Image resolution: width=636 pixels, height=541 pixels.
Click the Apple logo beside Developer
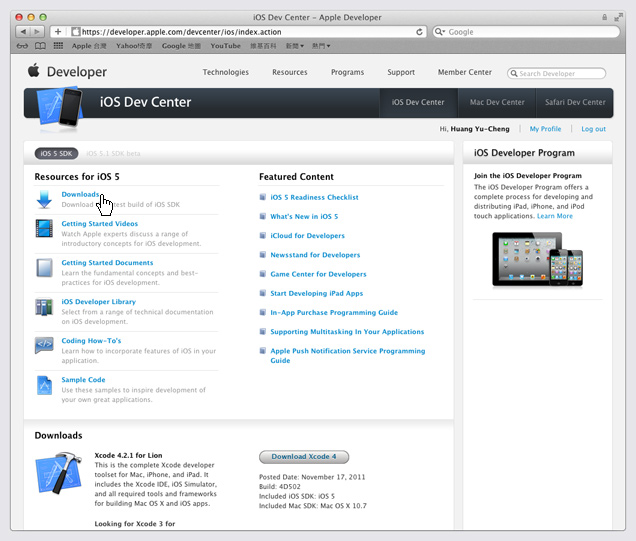click(x=34, y=70)
